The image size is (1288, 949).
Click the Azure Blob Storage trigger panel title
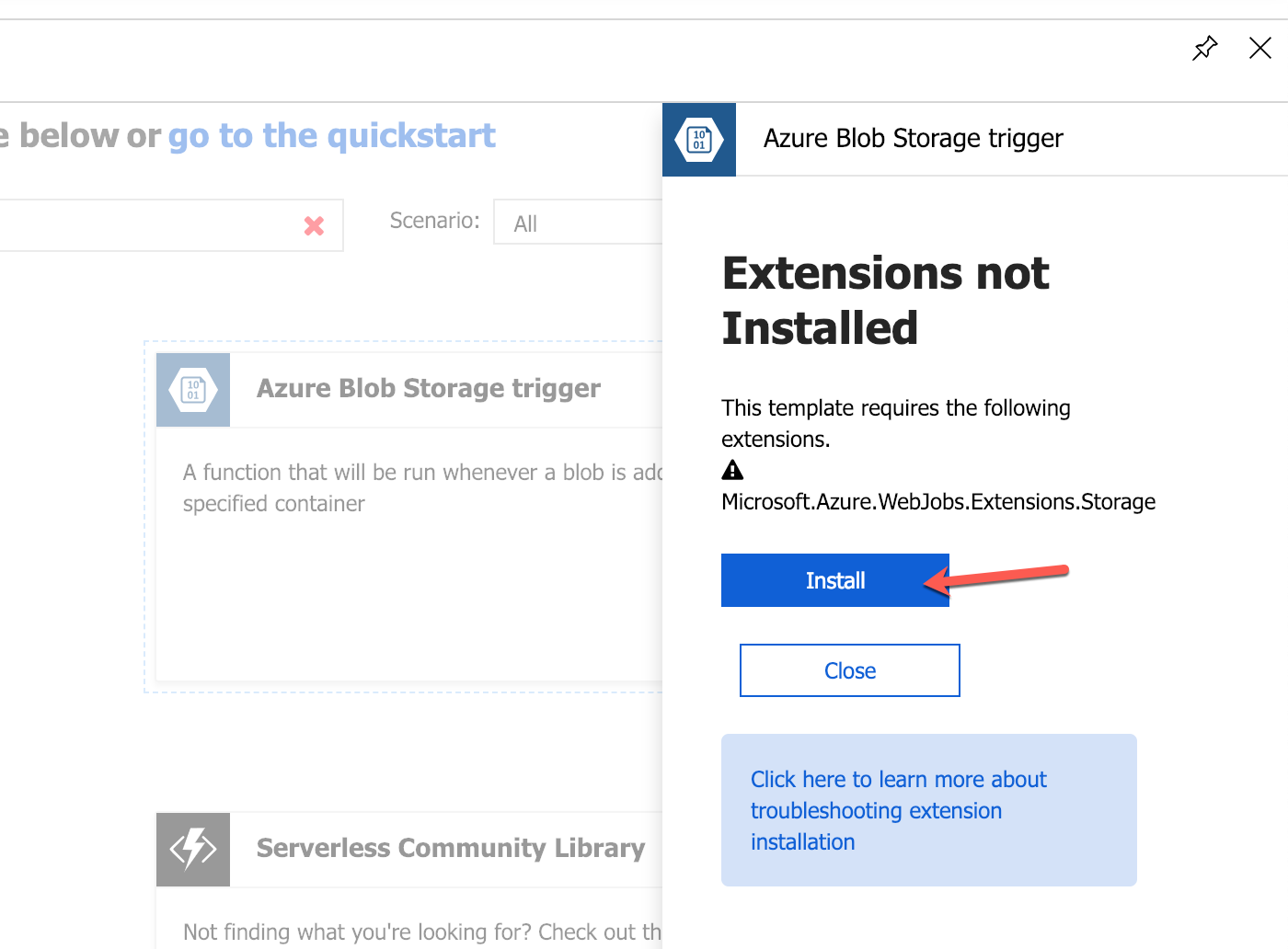914,139
